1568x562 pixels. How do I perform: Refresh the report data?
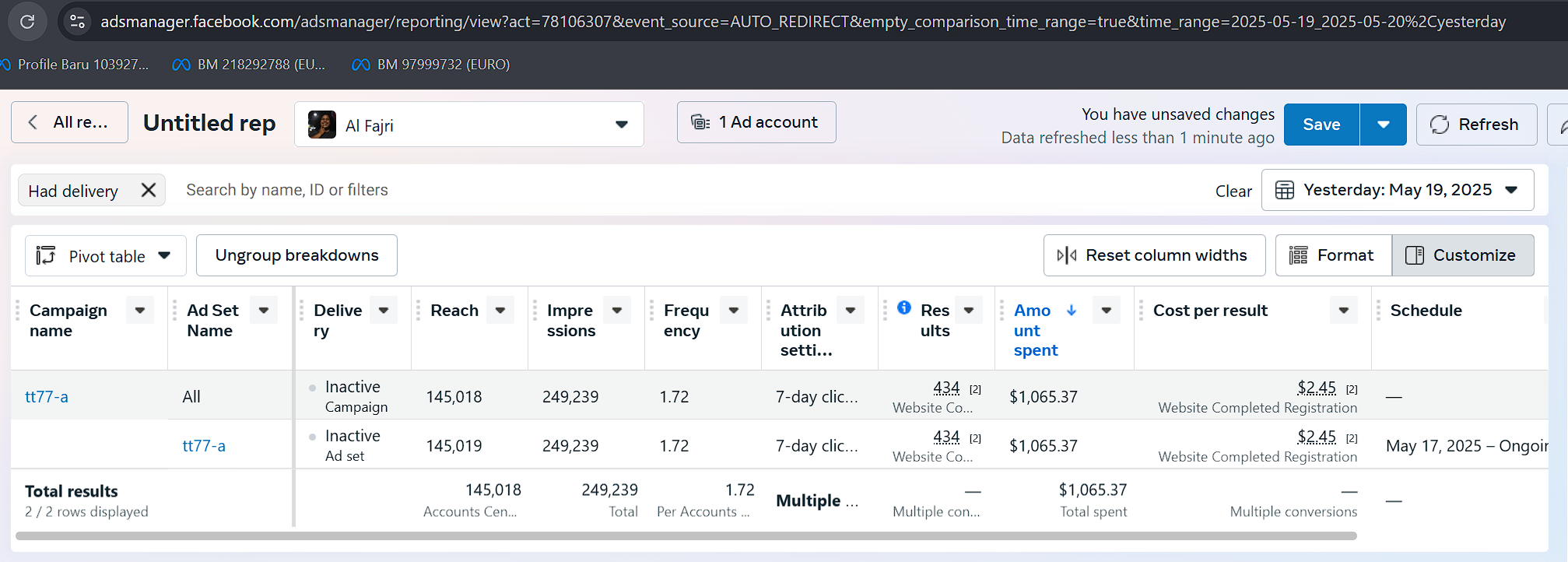[1476, 125]
